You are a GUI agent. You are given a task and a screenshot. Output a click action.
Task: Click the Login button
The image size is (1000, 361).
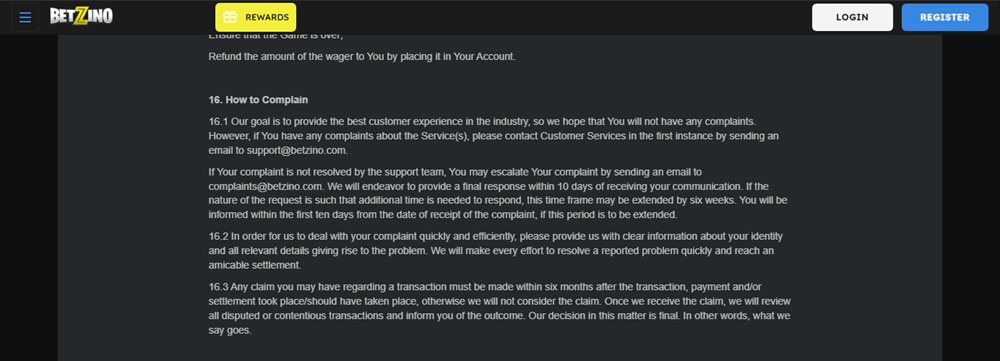pyautogui.click(x=852, y=17)
